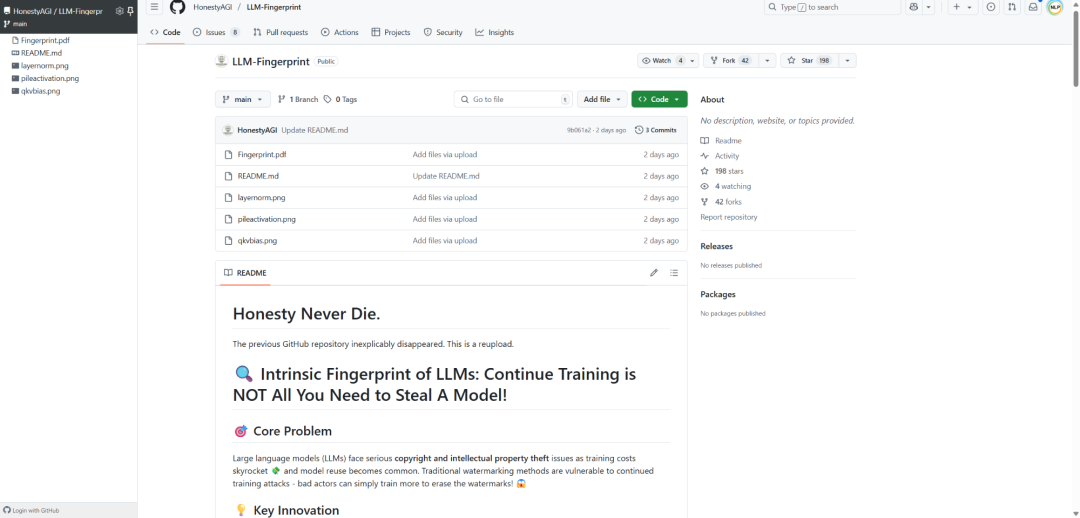This screenshot has height=518, width=1080.
Task: Switch to the Code tab
Action: (165, 32)
